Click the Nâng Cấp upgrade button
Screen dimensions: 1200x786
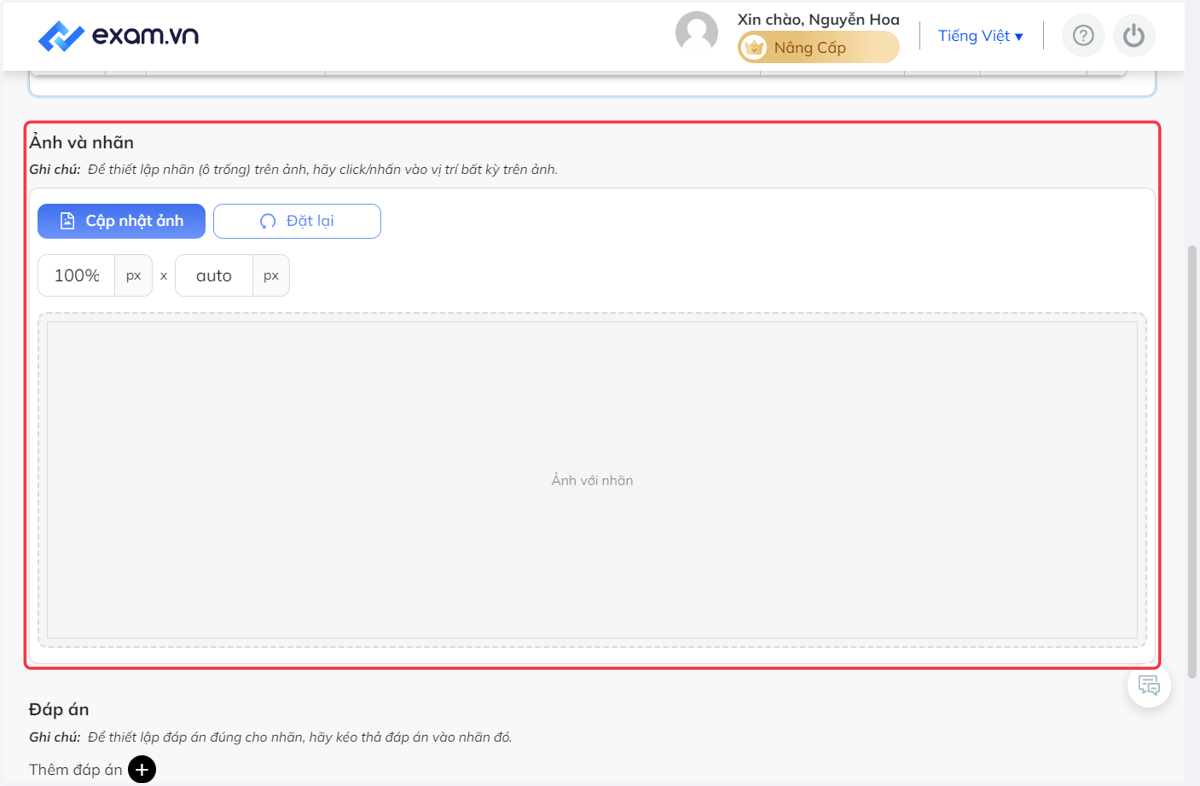[x=819, y=47]
